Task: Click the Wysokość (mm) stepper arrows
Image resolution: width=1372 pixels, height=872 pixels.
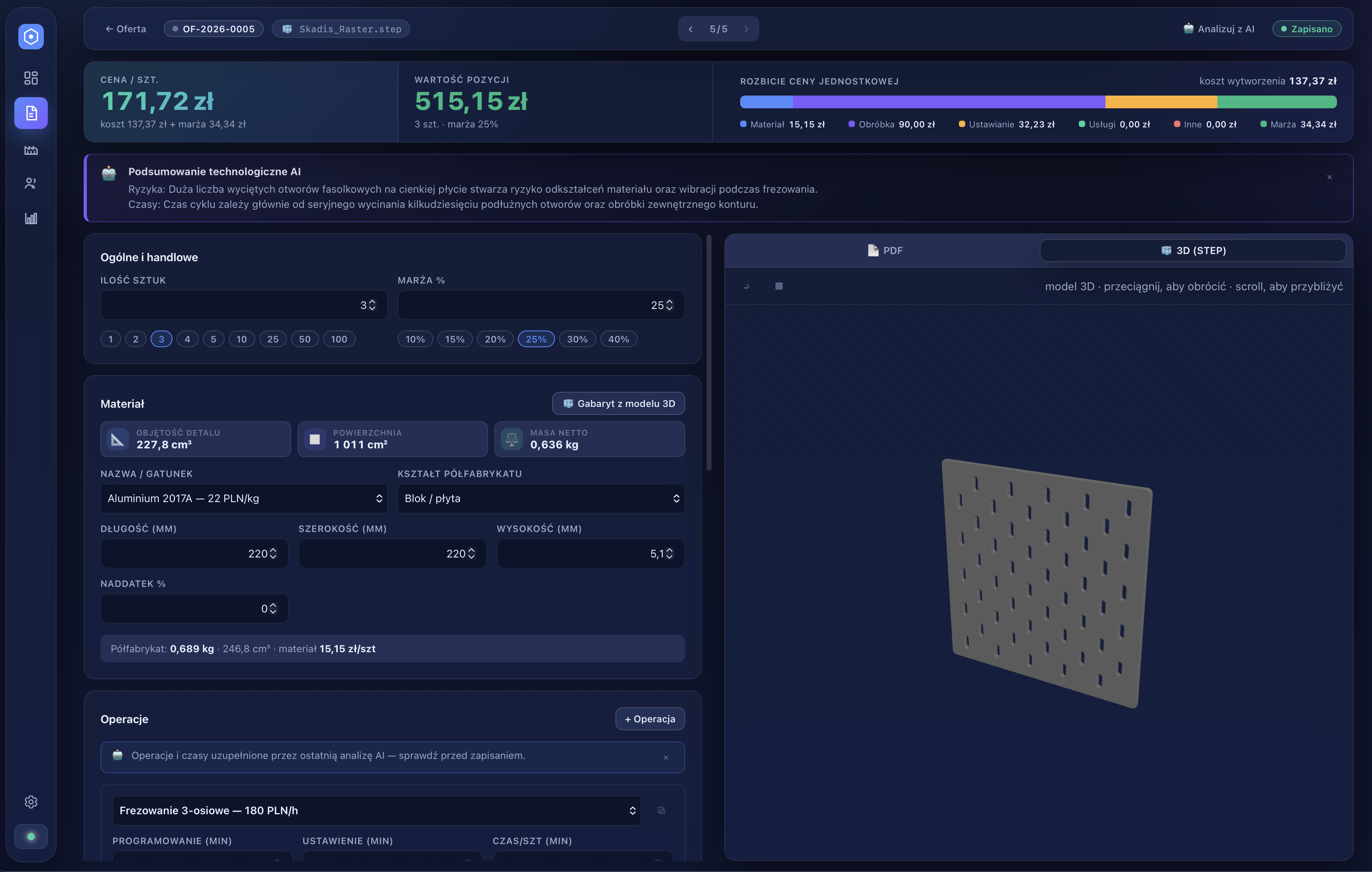Action: pos(670,553)
